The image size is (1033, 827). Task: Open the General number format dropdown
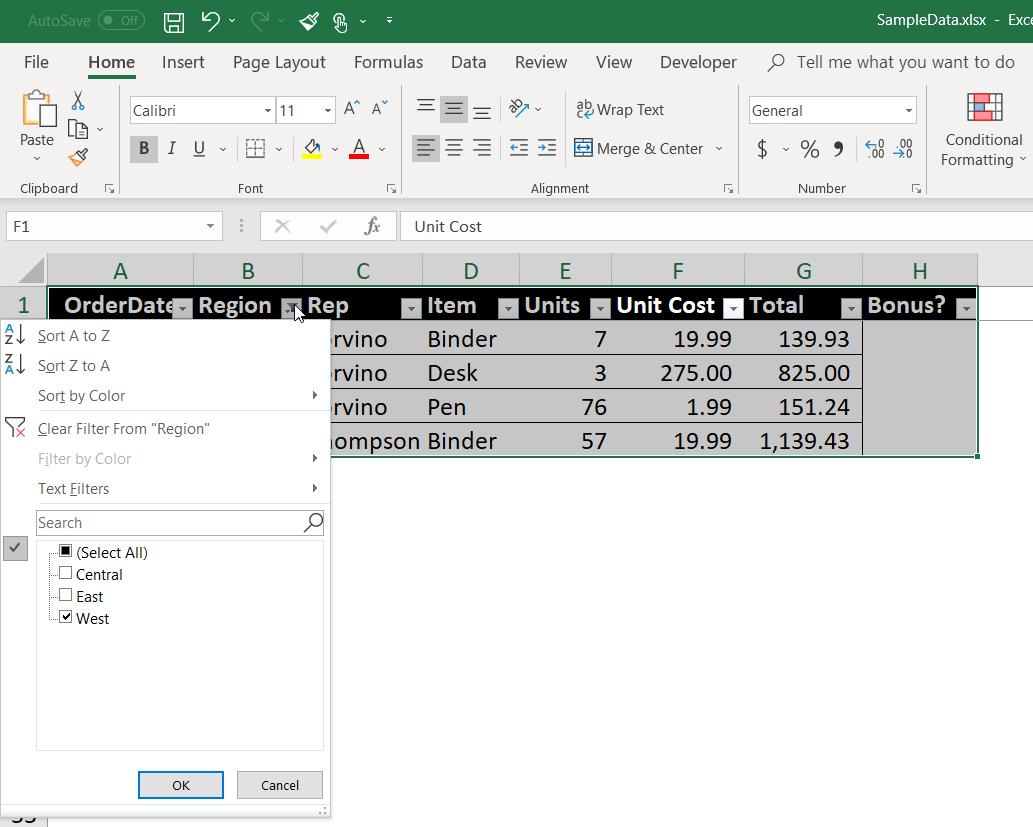[x=910, y=110]
